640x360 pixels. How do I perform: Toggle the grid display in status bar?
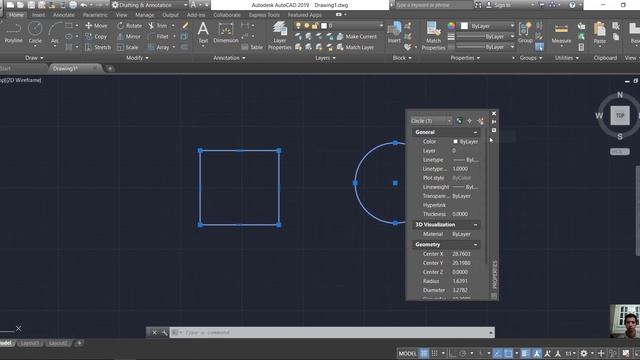(424, 353)
